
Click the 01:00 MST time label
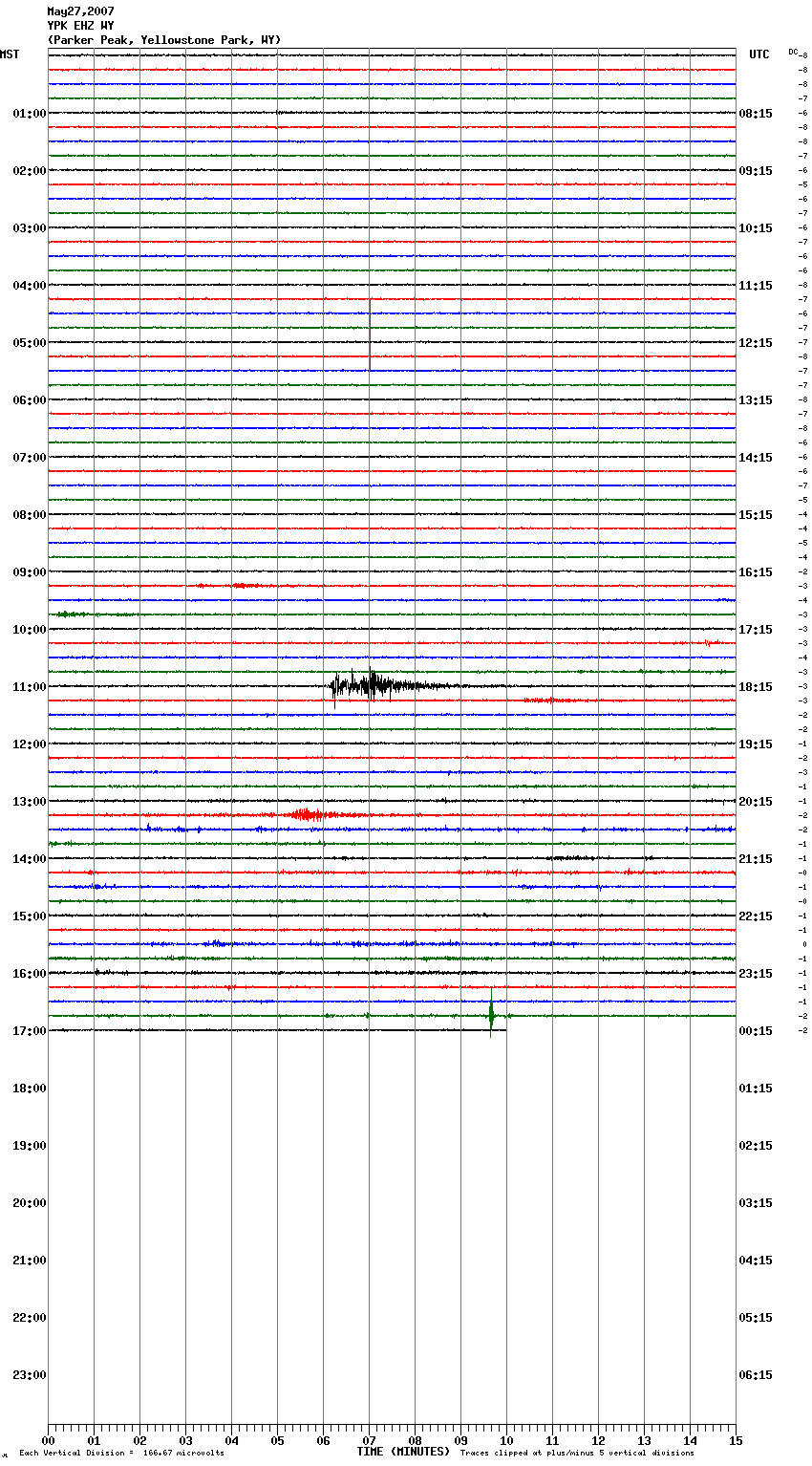[30, 114]
